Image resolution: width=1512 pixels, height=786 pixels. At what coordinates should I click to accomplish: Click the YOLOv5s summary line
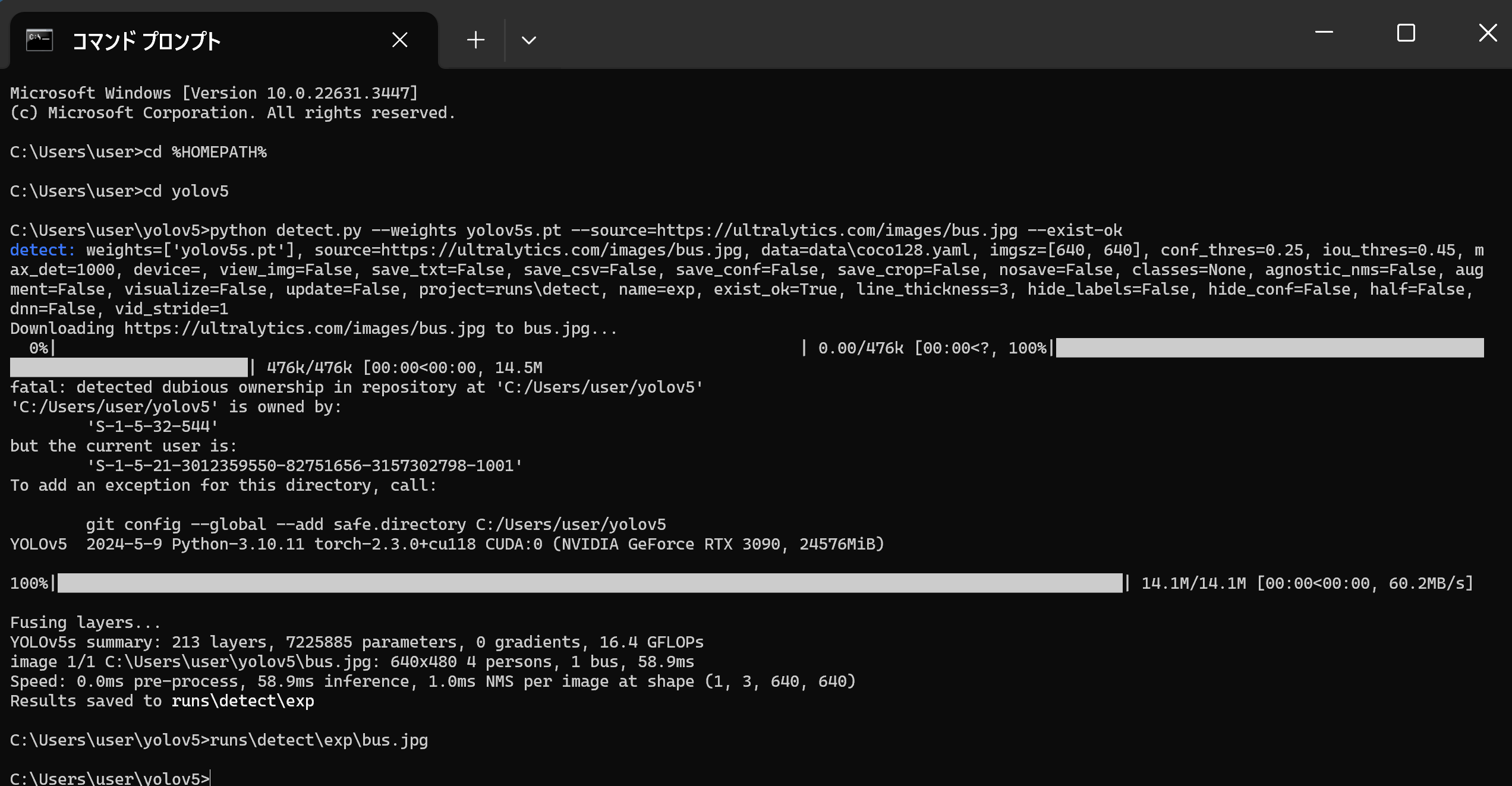tap(357, 642)
